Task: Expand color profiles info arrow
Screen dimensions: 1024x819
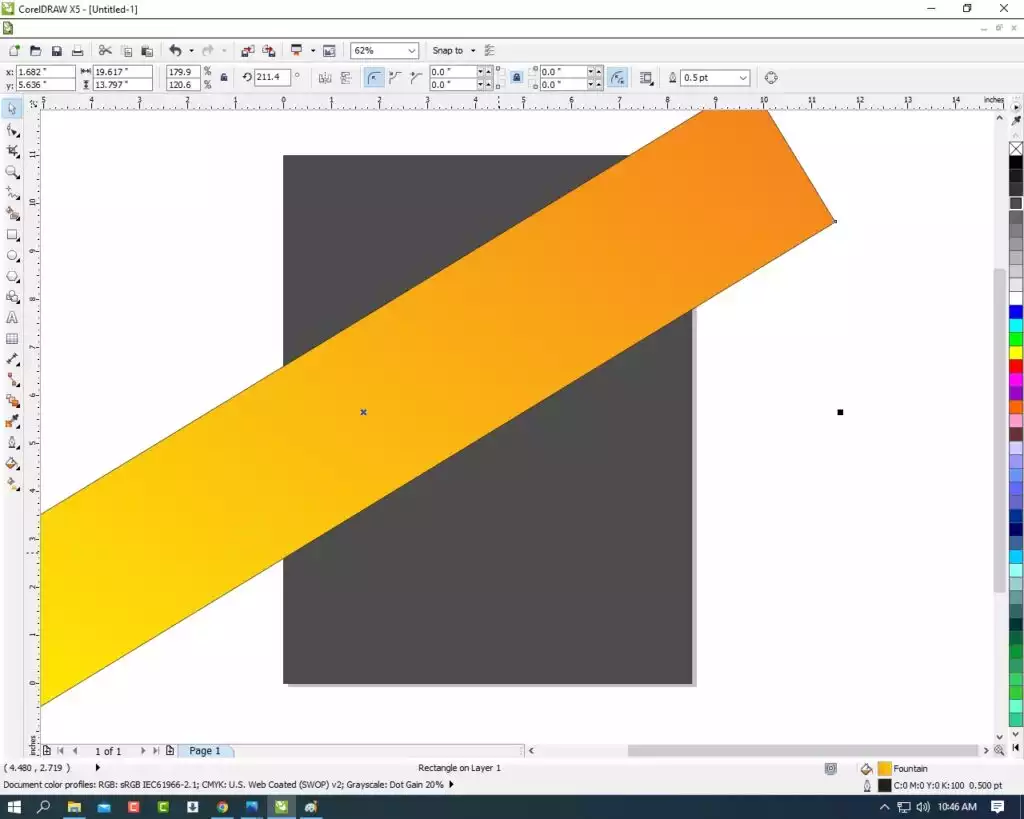Action: click(x=451, y=784)
